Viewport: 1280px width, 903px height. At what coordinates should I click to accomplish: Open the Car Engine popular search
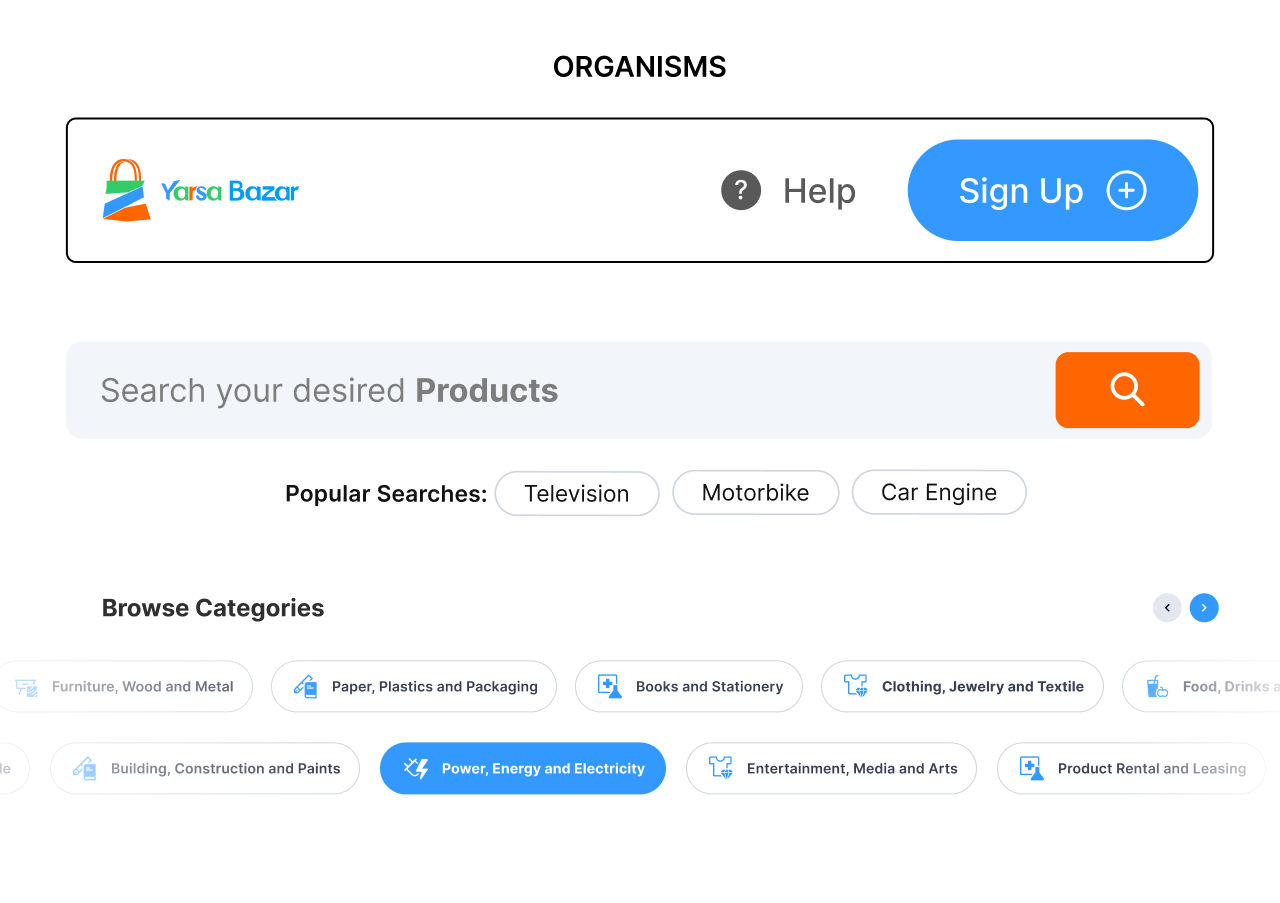pyautogui.click(x=938, y=492)
